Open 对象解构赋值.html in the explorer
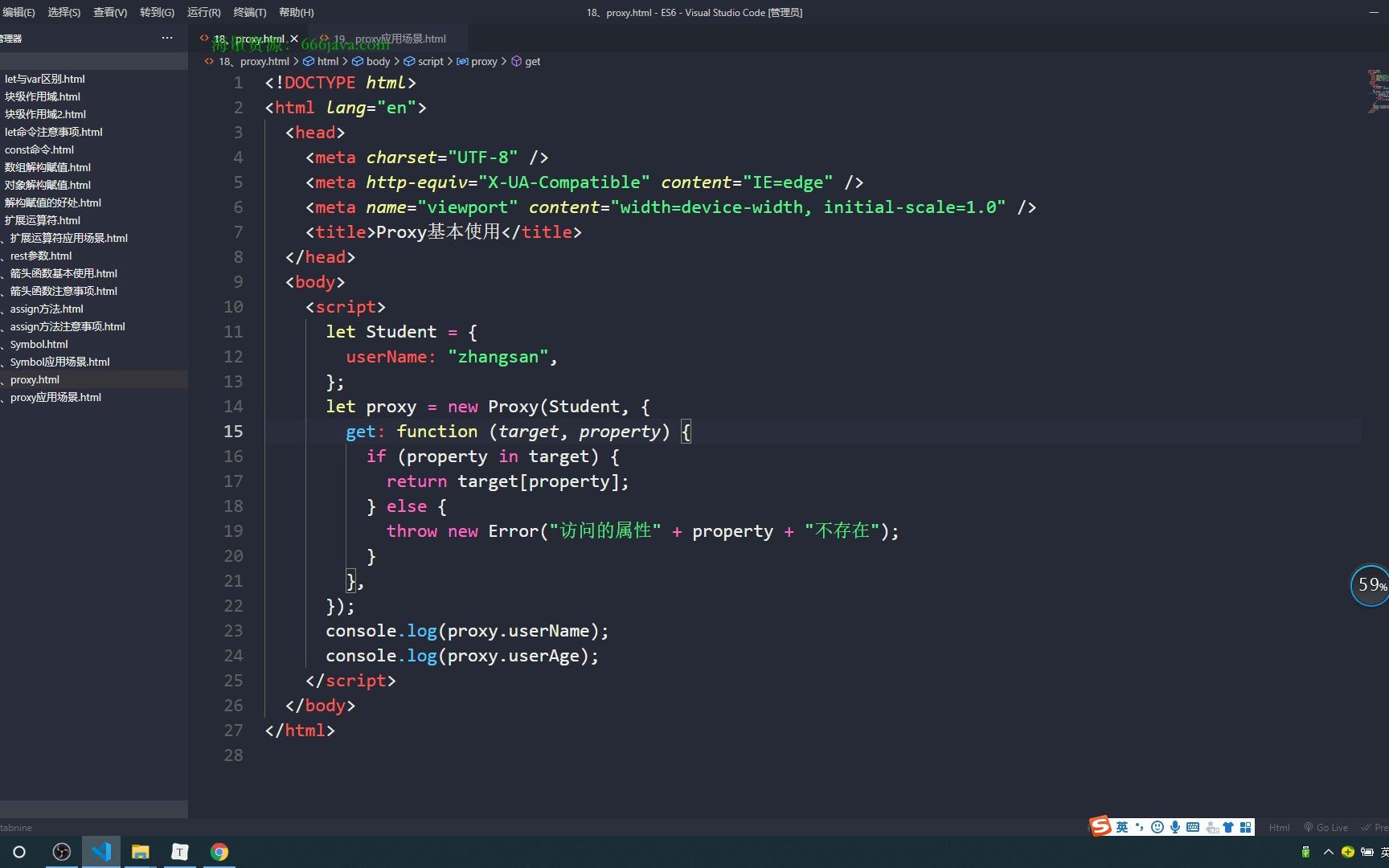1389x868 pixels. [x=94, y=185]
